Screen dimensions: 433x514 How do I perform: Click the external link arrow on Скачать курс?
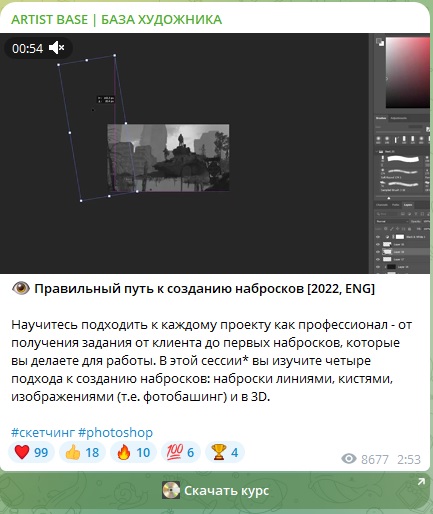pyautogui.click(x=421, y=481)
